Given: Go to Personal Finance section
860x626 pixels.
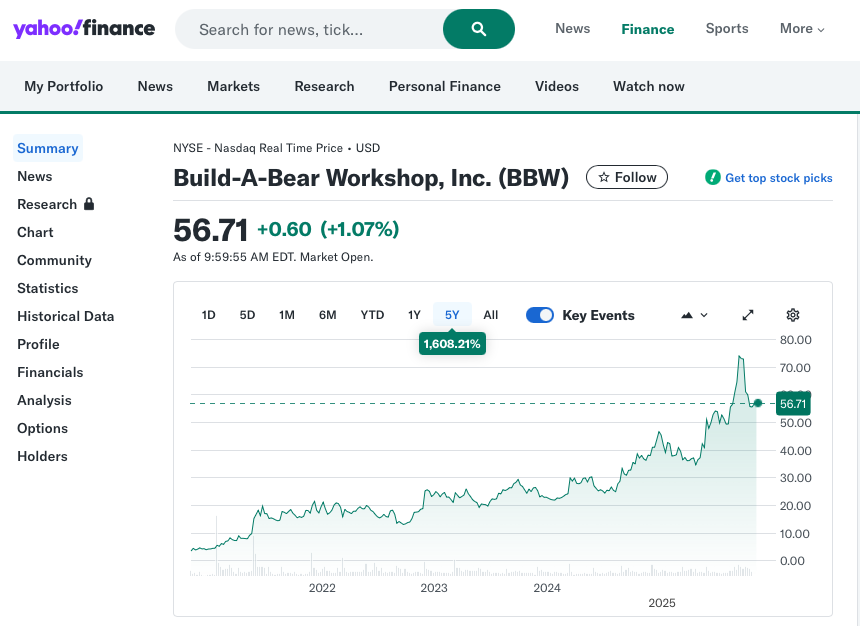Looking at the screenshot, I should [x=444, y=86].
